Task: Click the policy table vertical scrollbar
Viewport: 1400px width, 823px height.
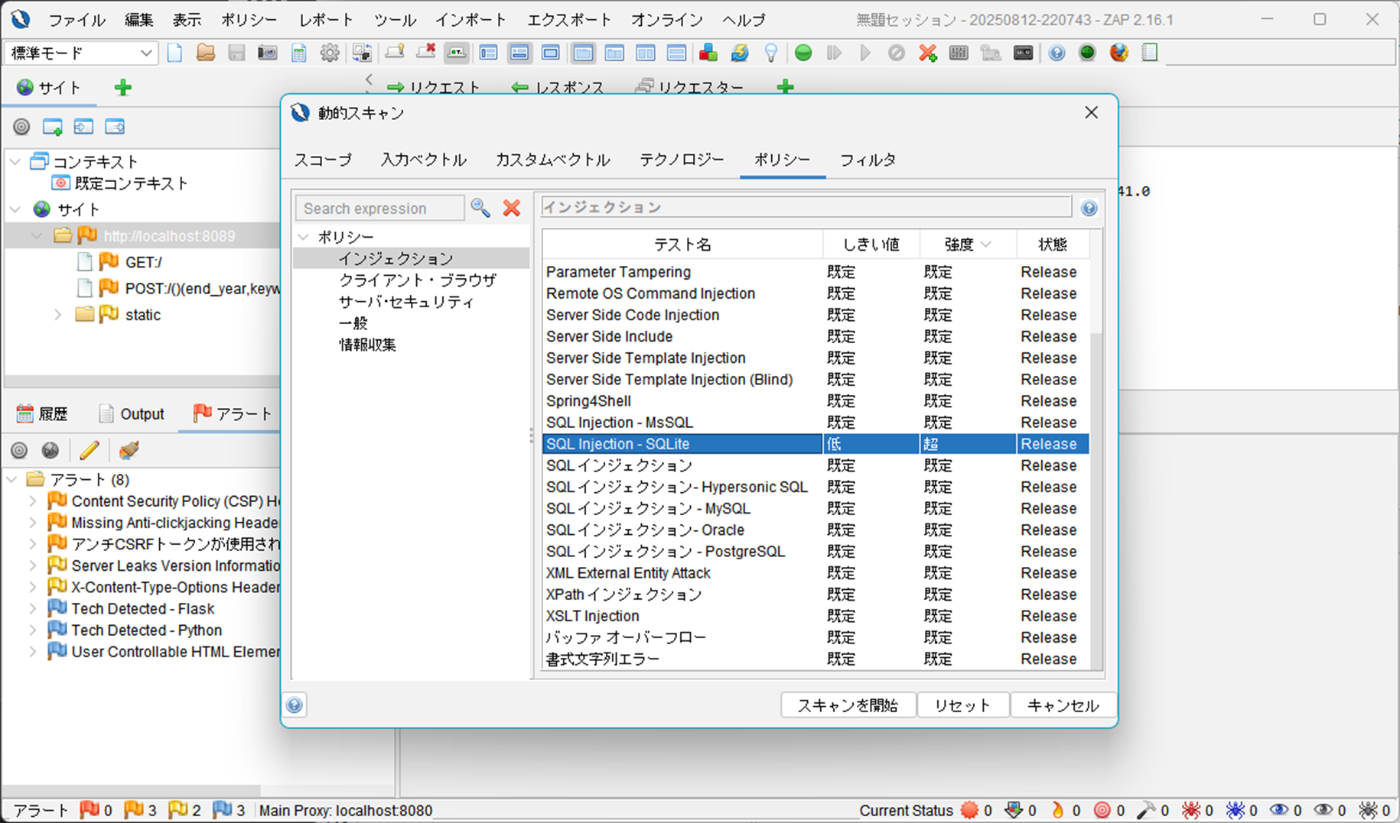Action: tap(1096, 500)
